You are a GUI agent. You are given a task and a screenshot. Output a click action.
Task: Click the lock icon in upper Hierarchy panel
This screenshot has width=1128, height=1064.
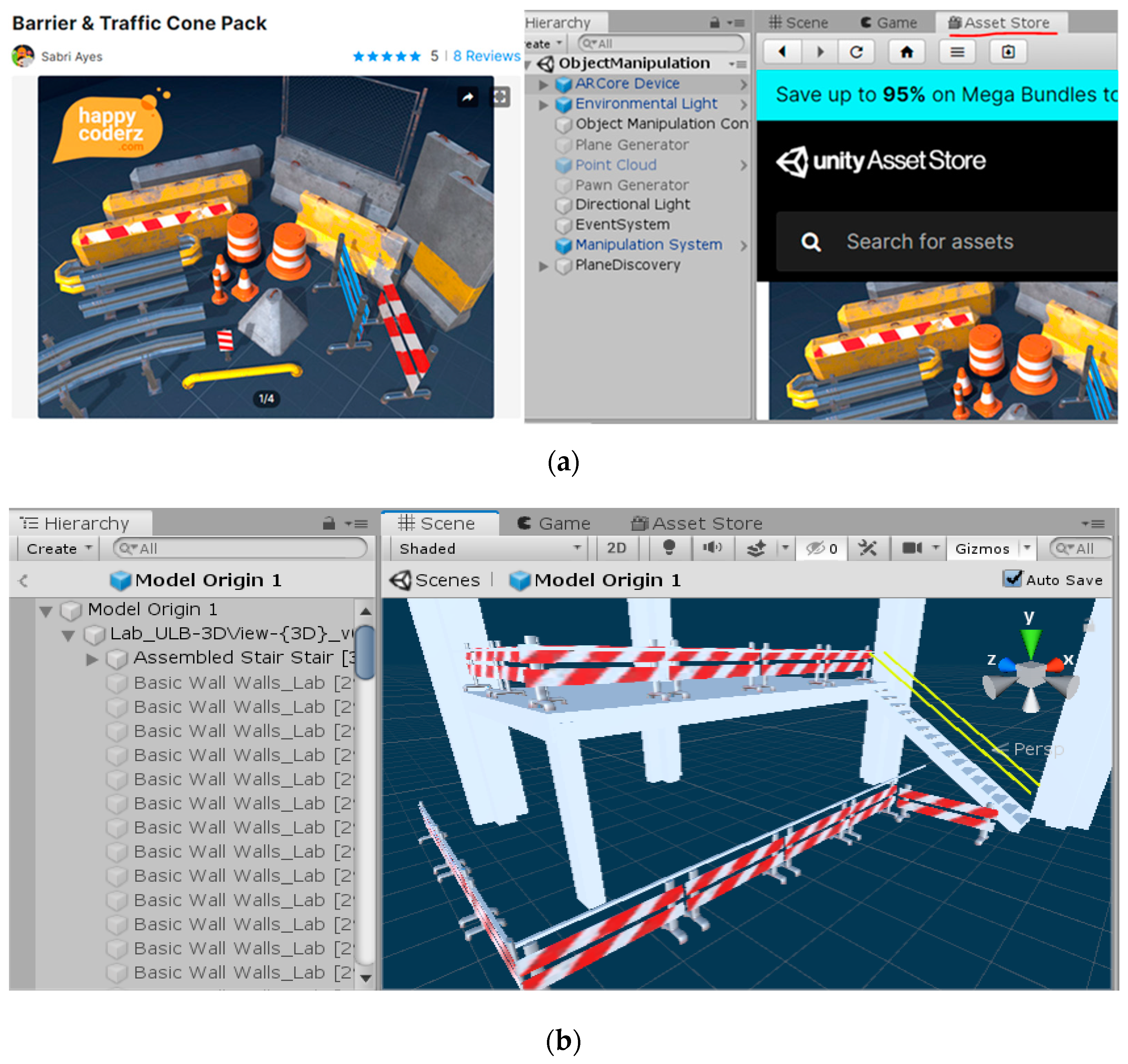714,23
